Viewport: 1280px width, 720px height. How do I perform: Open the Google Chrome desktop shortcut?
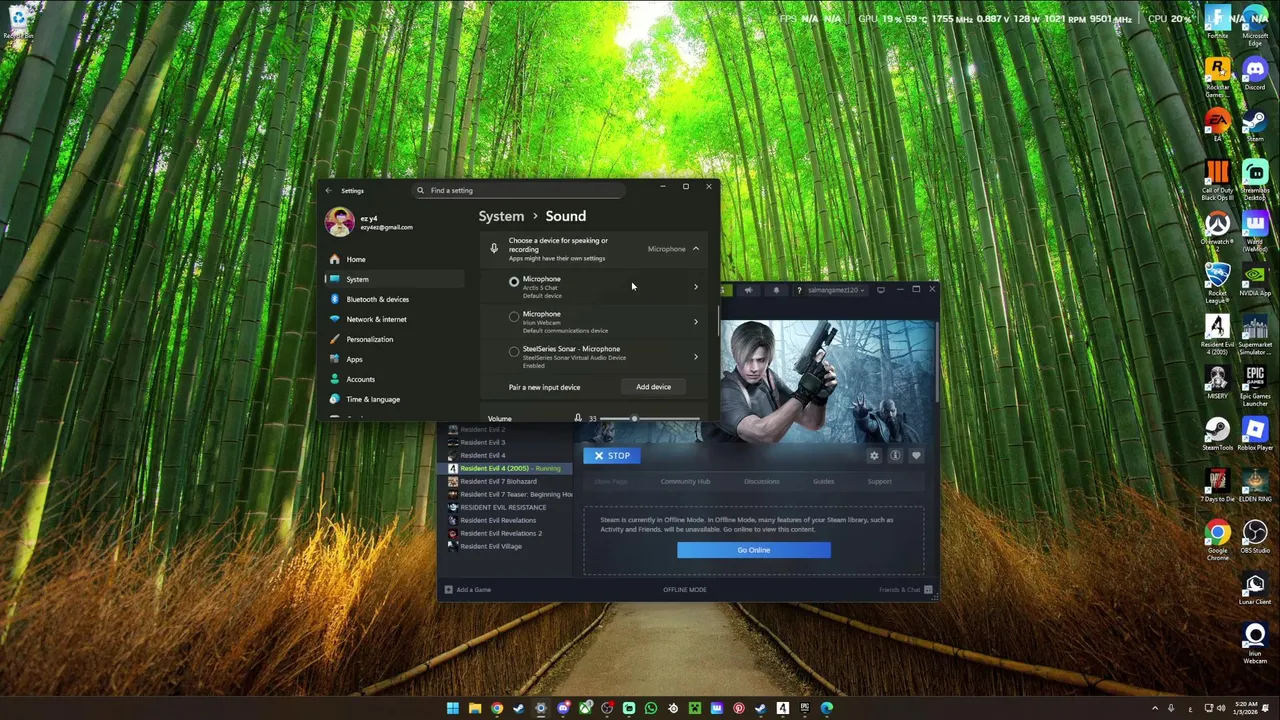point(1217,541)
